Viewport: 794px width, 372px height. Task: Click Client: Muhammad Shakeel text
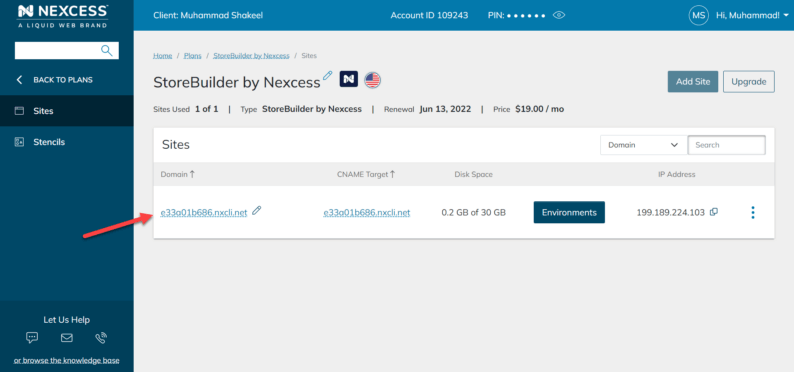point(208,15)
